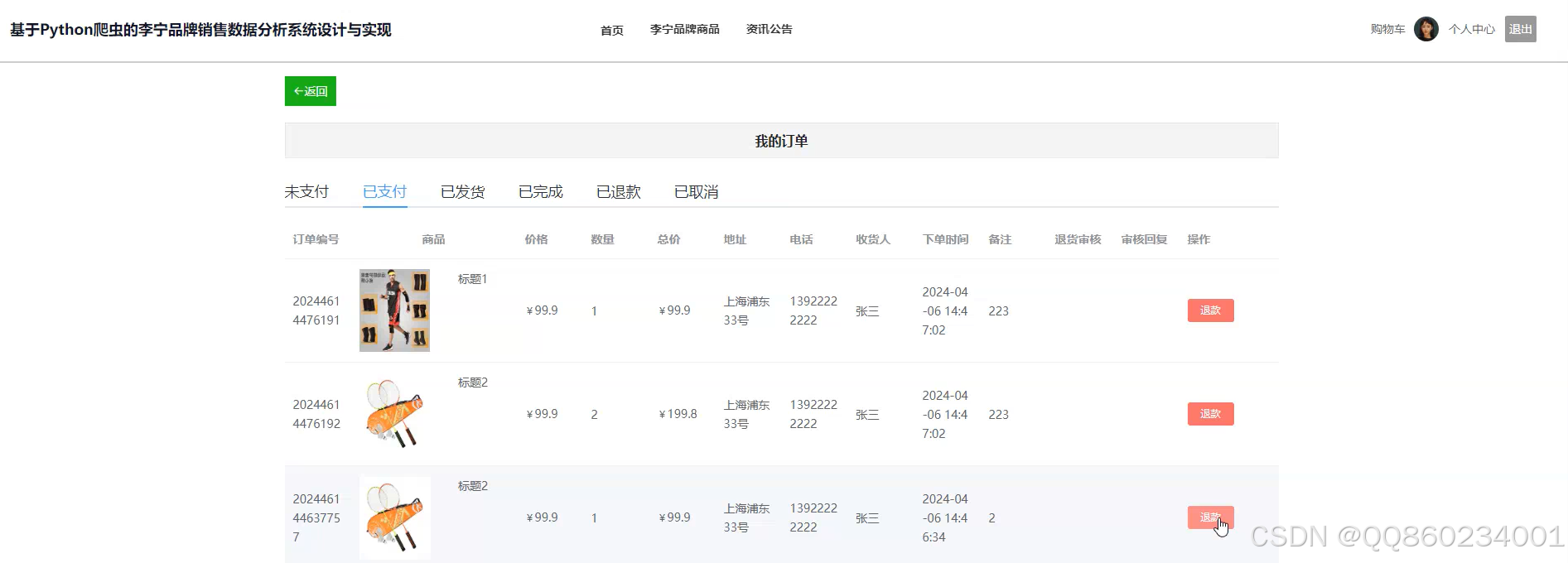Navigate to 首页 in the top menu
Image resolution: width=1568 pixels, height=563 pixels.
[612, 30]
